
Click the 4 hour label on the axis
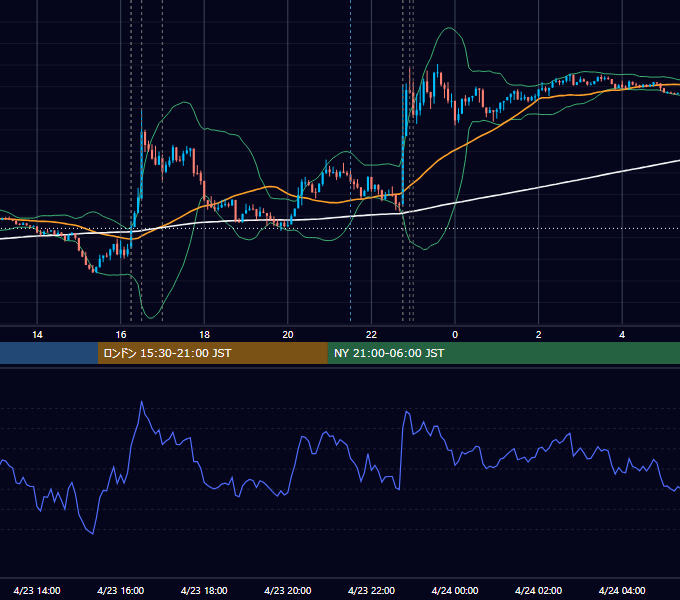(x=622, y=335)
